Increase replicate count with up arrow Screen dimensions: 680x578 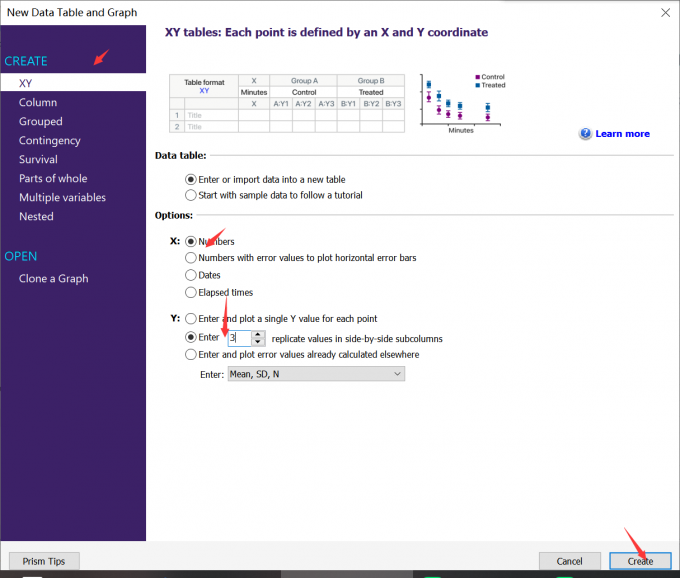258,334
